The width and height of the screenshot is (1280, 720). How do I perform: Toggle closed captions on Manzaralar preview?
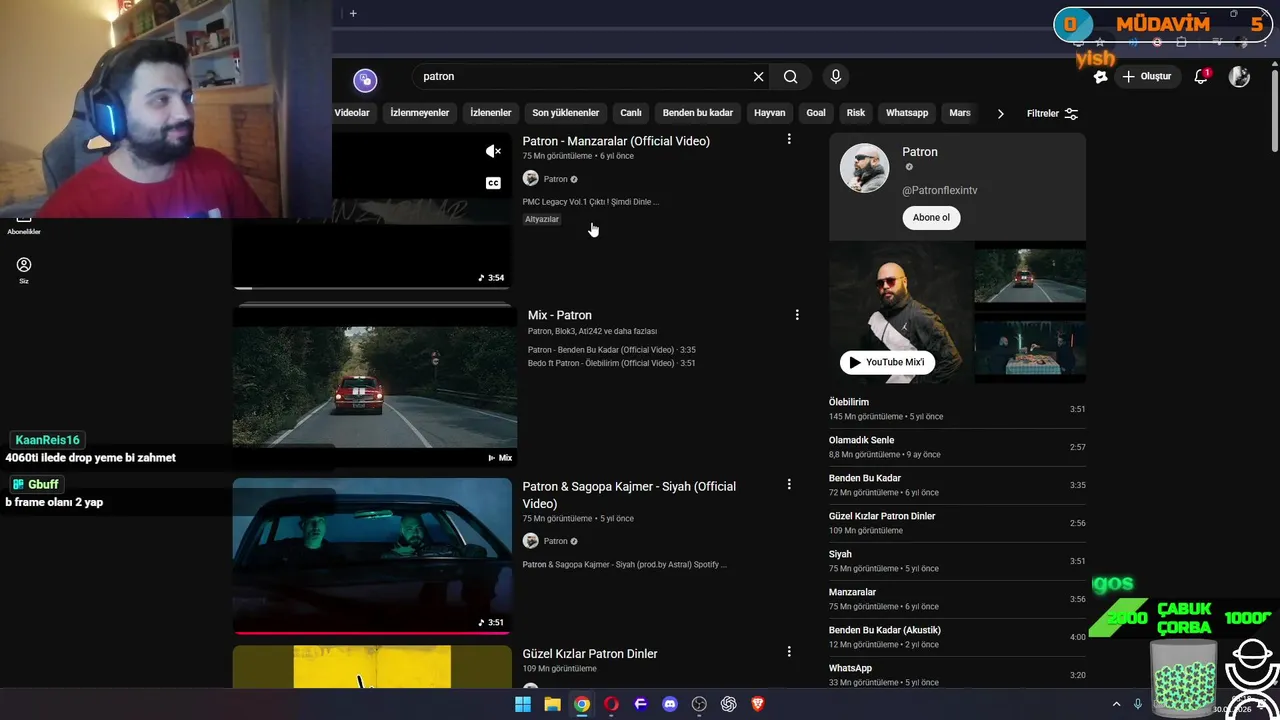point(493,183)
